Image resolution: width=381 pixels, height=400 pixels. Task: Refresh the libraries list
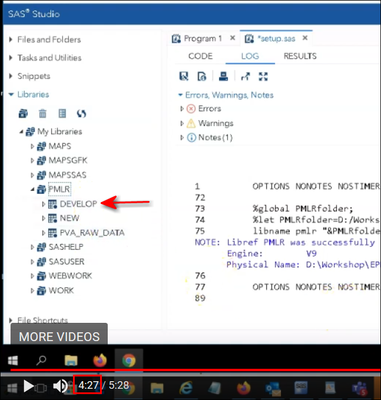coord(81,114)
